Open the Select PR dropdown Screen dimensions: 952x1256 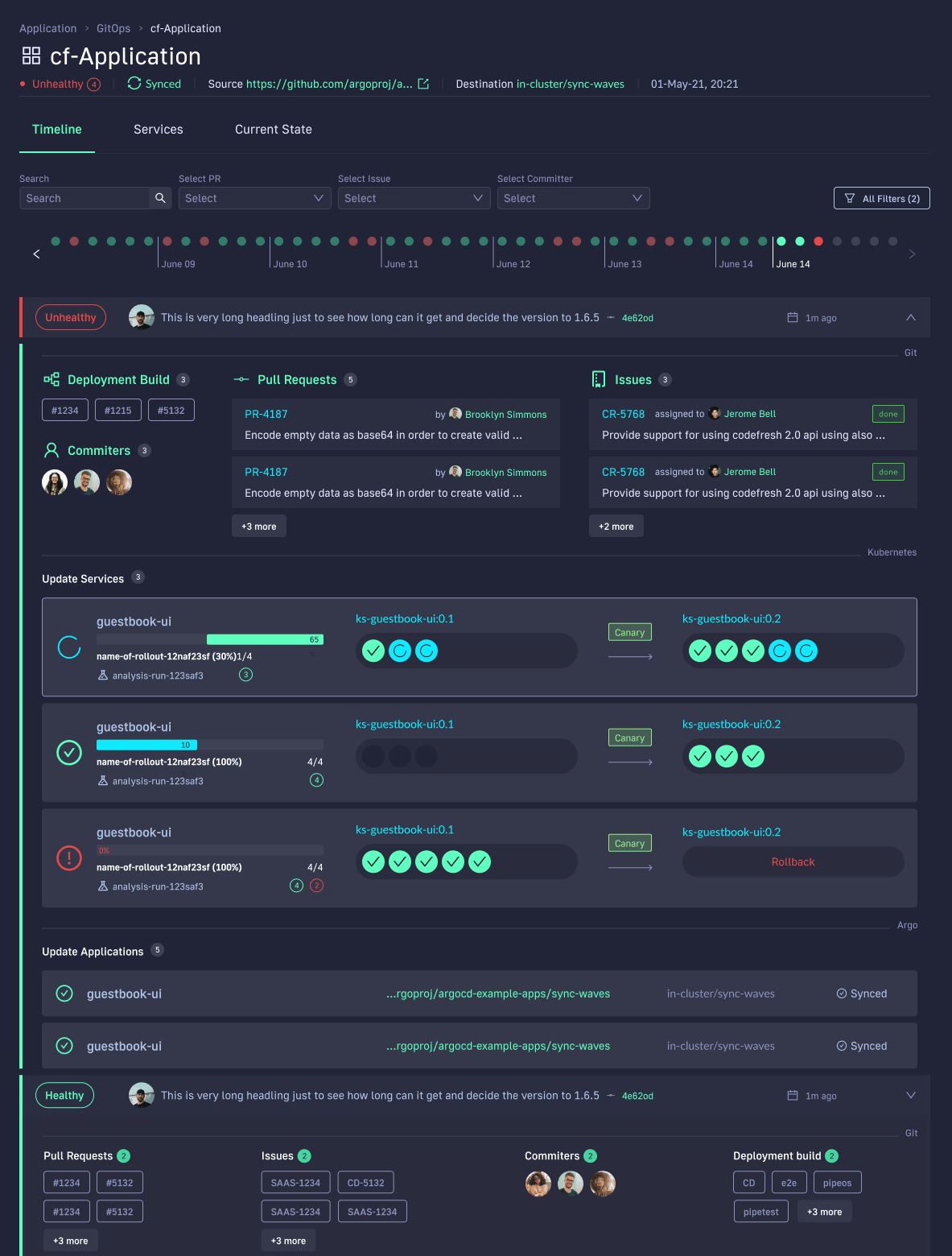coord(254,197)
